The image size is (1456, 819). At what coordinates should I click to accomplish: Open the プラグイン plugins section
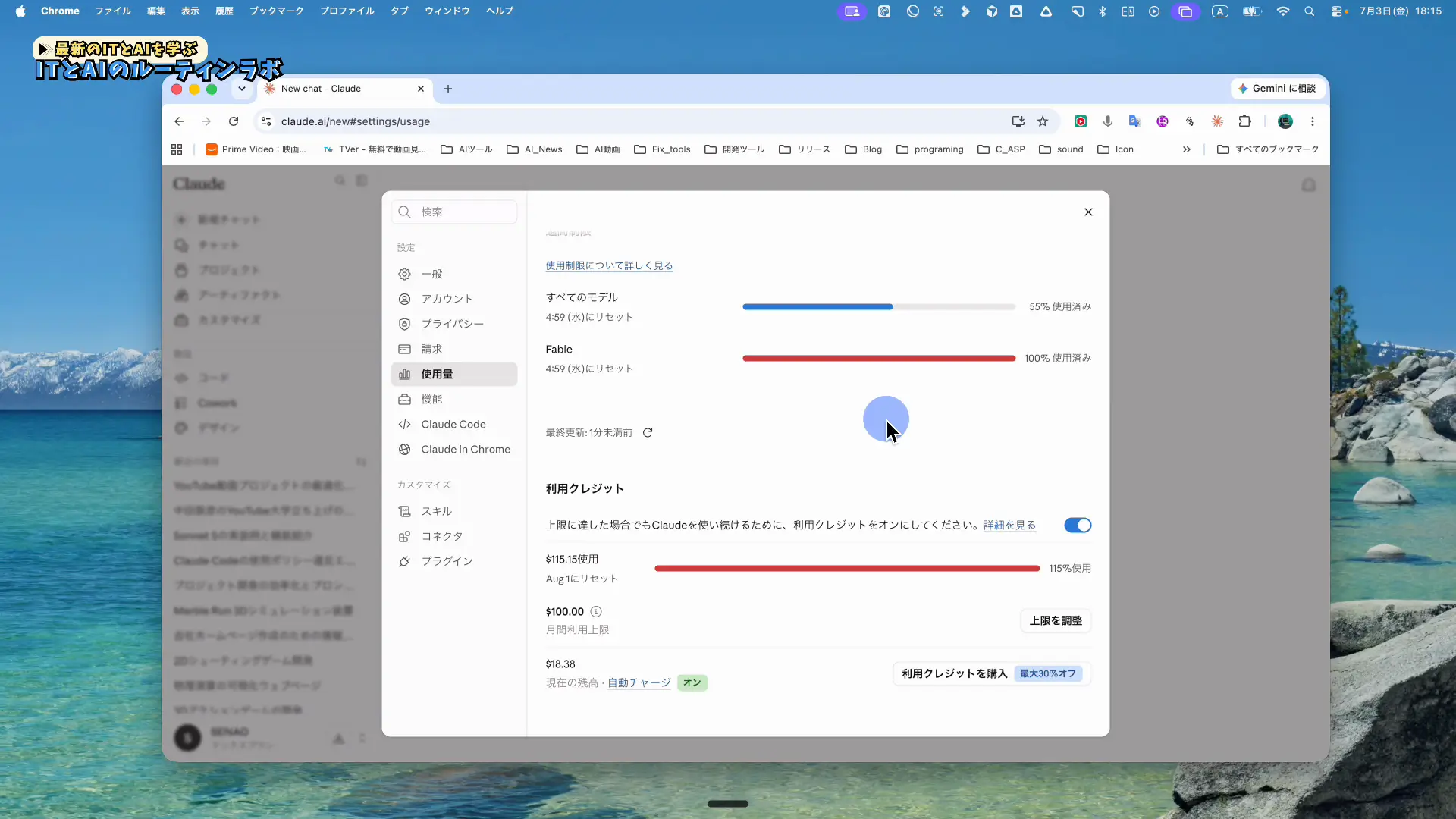click(x=453, y=561)
